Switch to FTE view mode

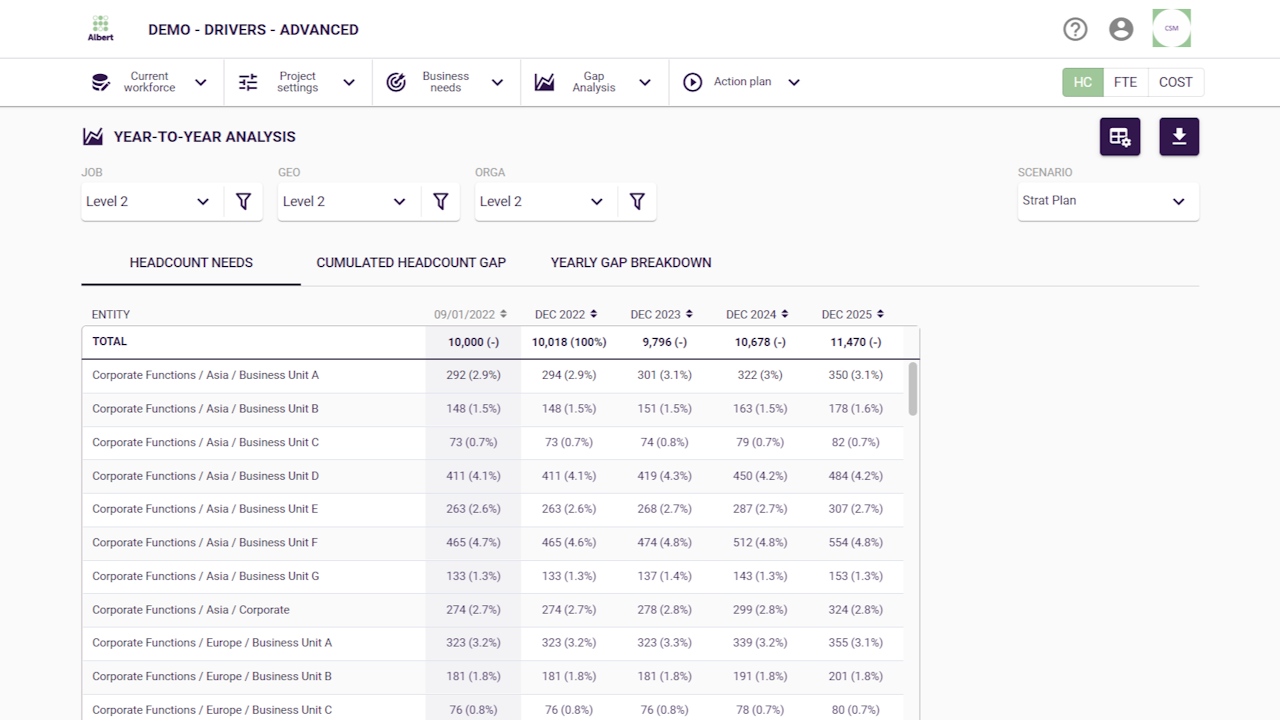[1125, 82]
